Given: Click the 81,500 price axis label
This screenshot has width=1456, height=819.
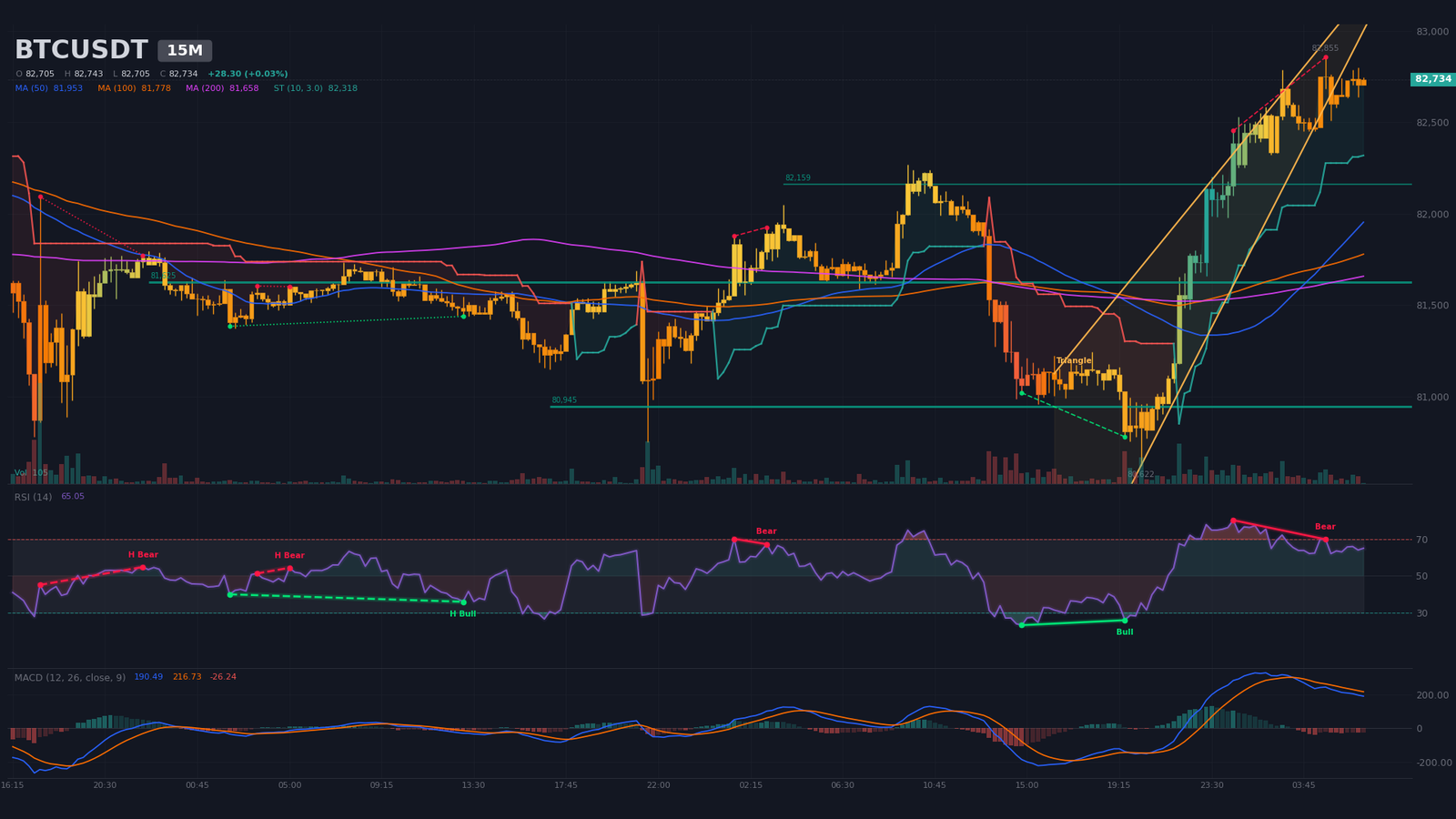Looking at the screenshot, I should (1432, 306).
